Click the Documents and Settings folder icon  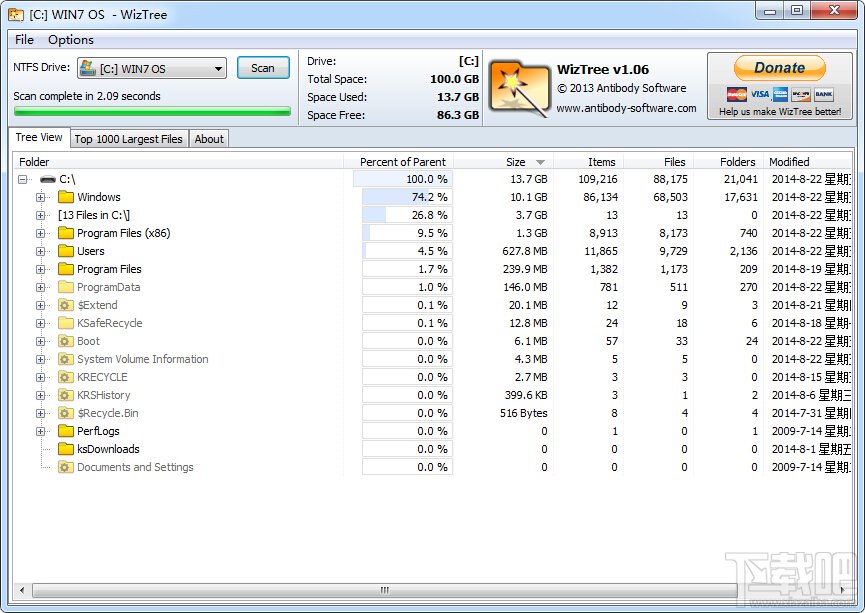tap(66, 467)
